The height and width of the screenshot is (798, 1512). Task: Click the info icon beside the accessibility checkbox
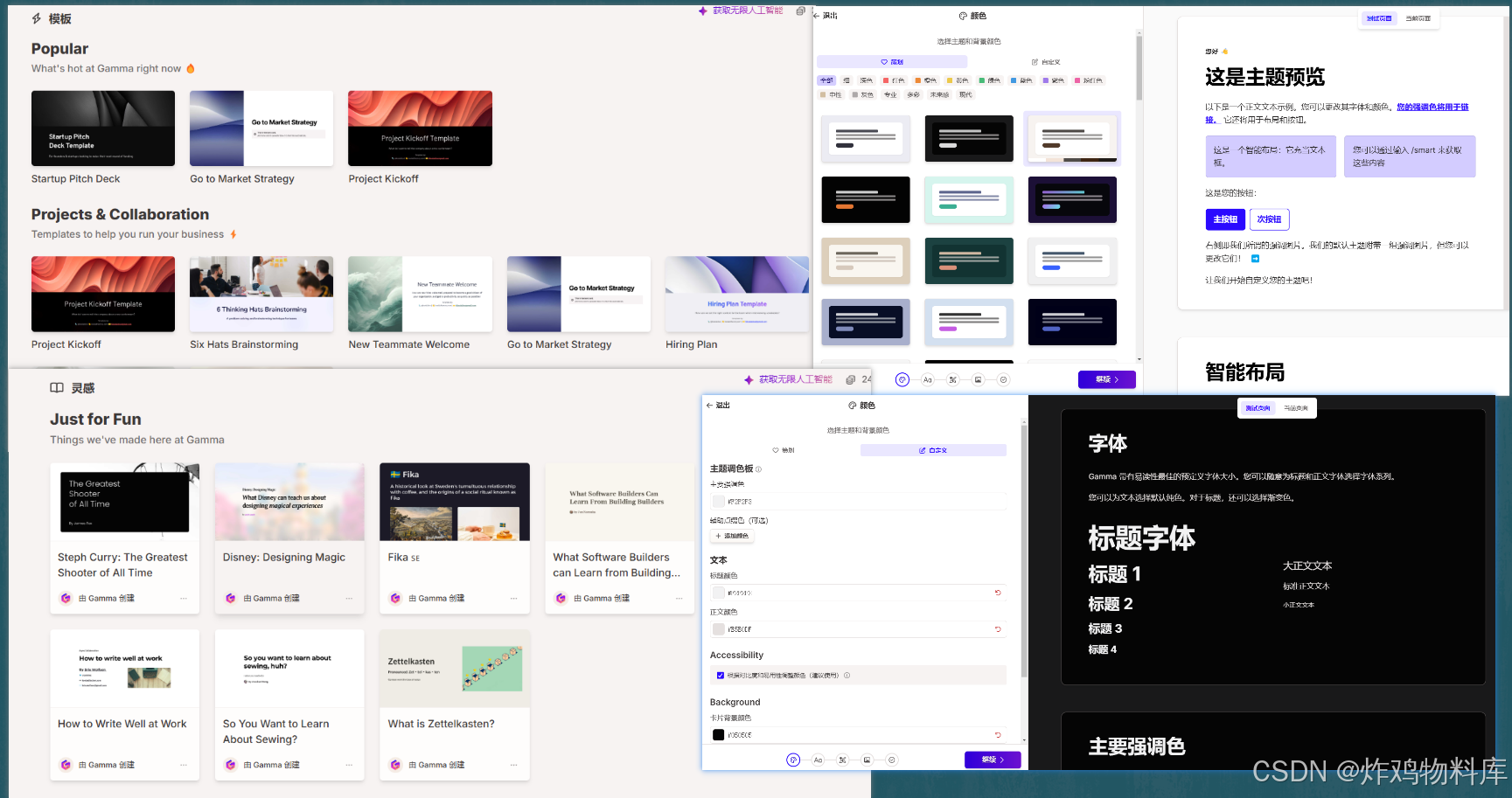coord(847,676)
